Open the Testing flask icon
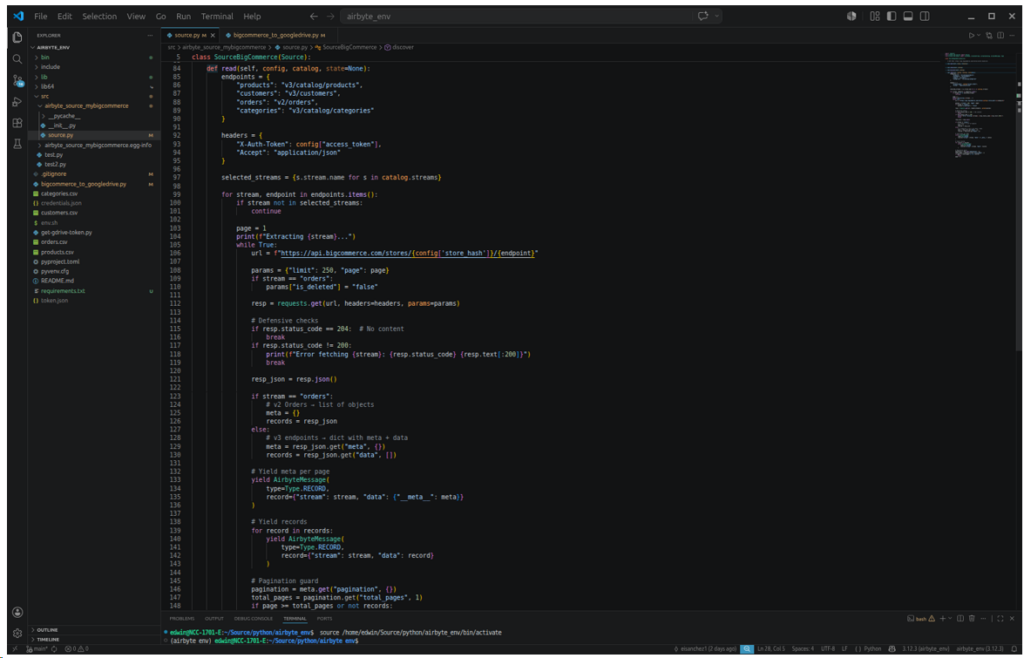The image size is (1024, 658). pyautogui.click(x=18, y=144)
